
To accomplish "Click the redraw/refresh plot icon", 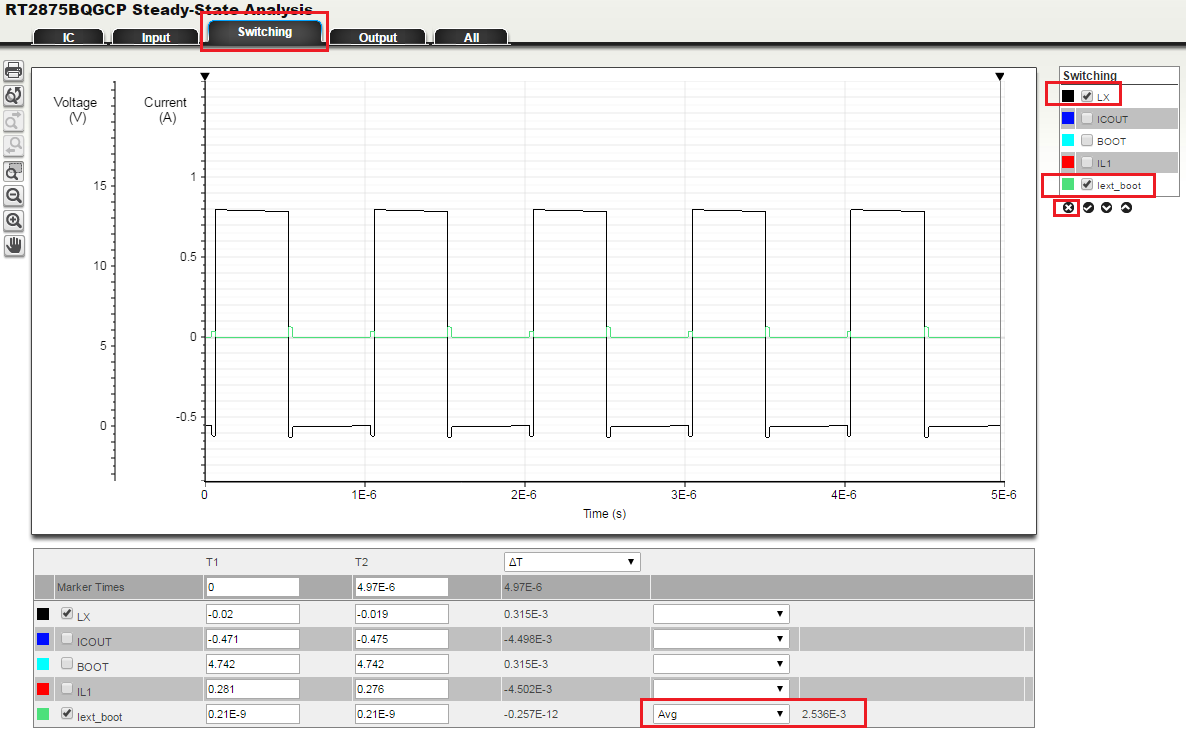I will [x=13, y=96].
